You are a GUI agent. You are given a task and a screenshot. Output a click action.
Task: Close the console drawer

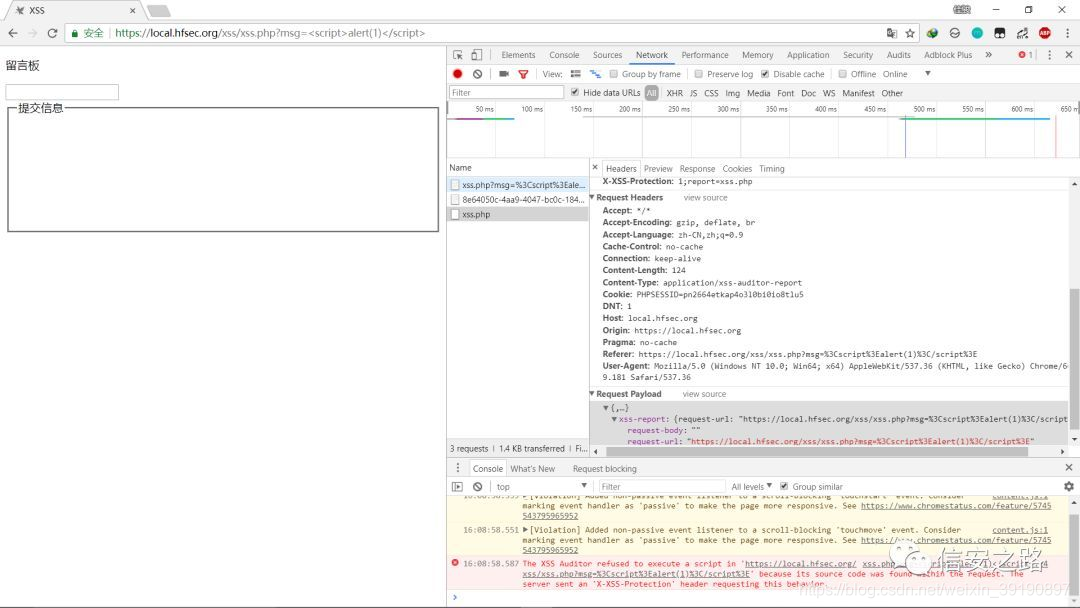click(1069, 468)
